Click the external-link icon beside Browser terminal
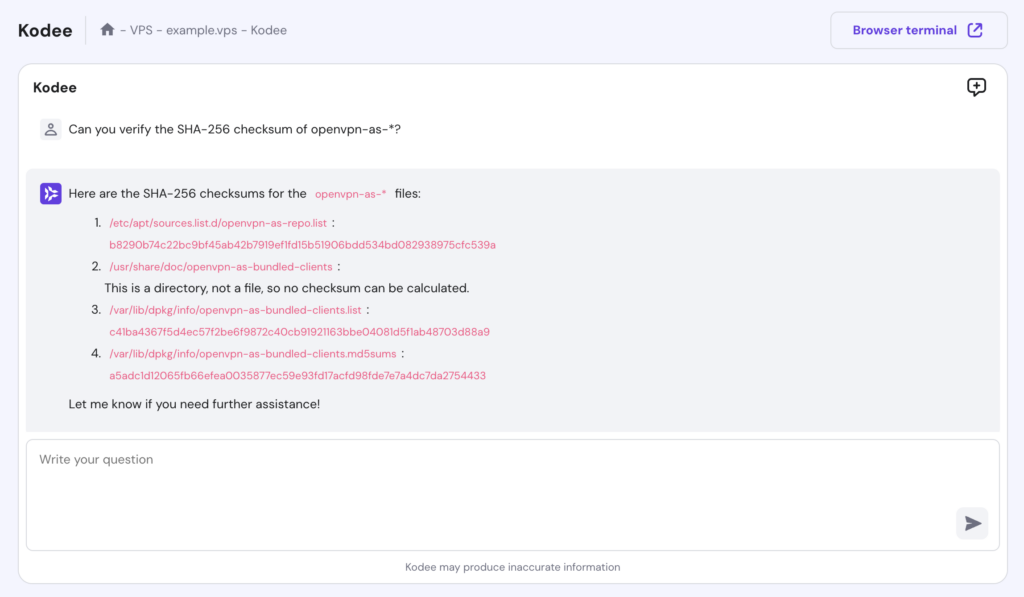1024x597 pixels. pyautogui.click(x=974, y=30)
